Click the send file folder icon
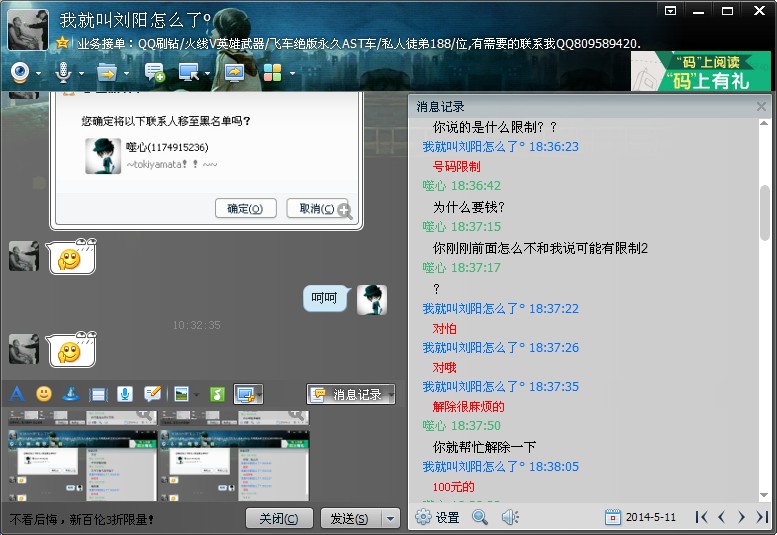Screen dimensions: 777x535 (x=106, y=72)
